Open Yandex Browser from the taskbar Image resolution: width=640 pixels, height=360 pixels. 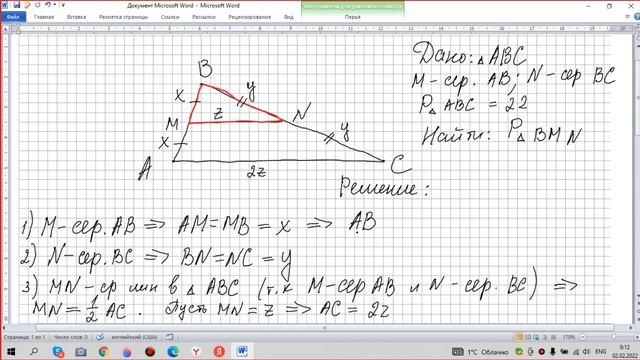[x=196, y=351]
